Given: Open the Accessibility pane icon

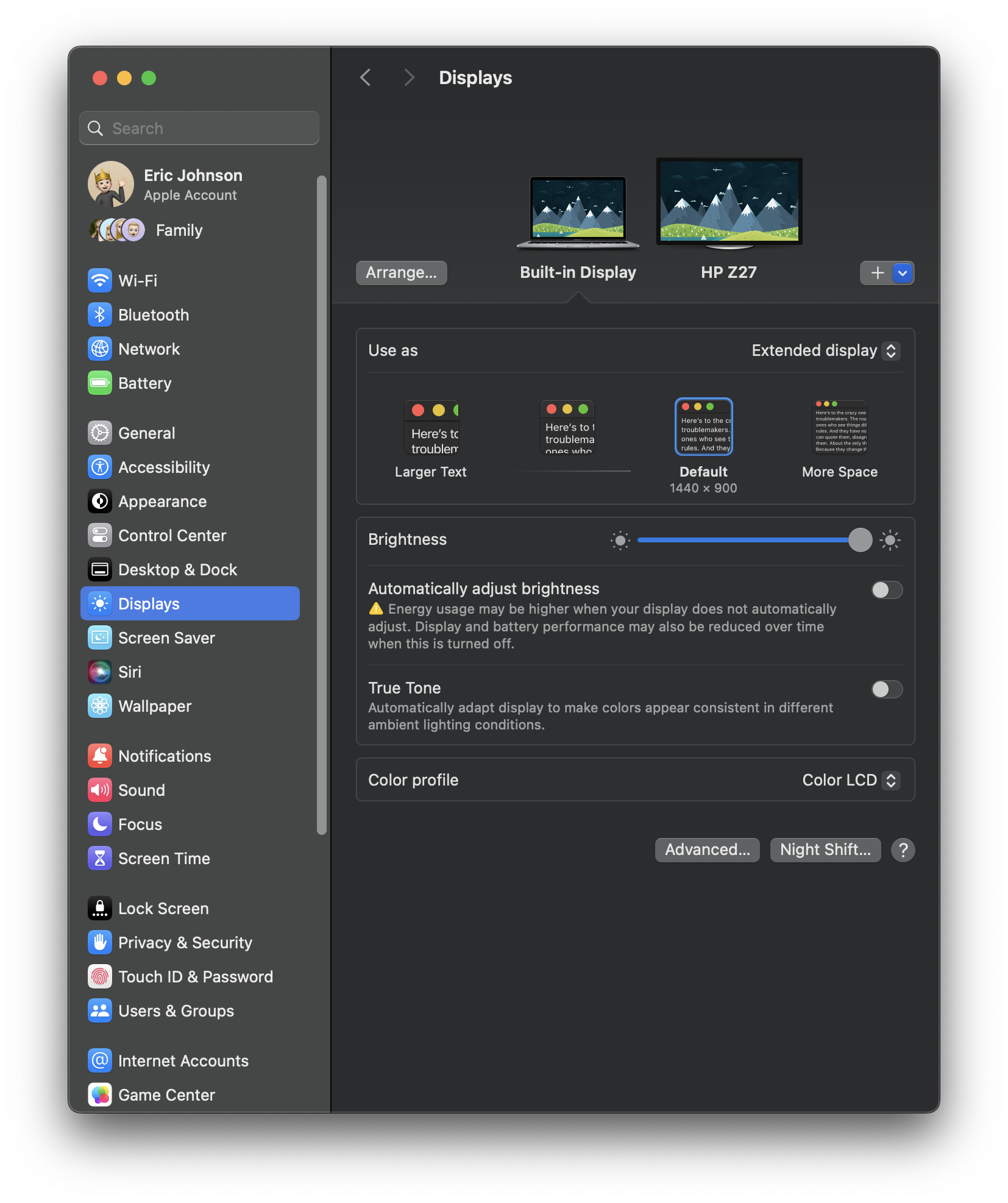Looking at the screenshot, I should (100, 467).
